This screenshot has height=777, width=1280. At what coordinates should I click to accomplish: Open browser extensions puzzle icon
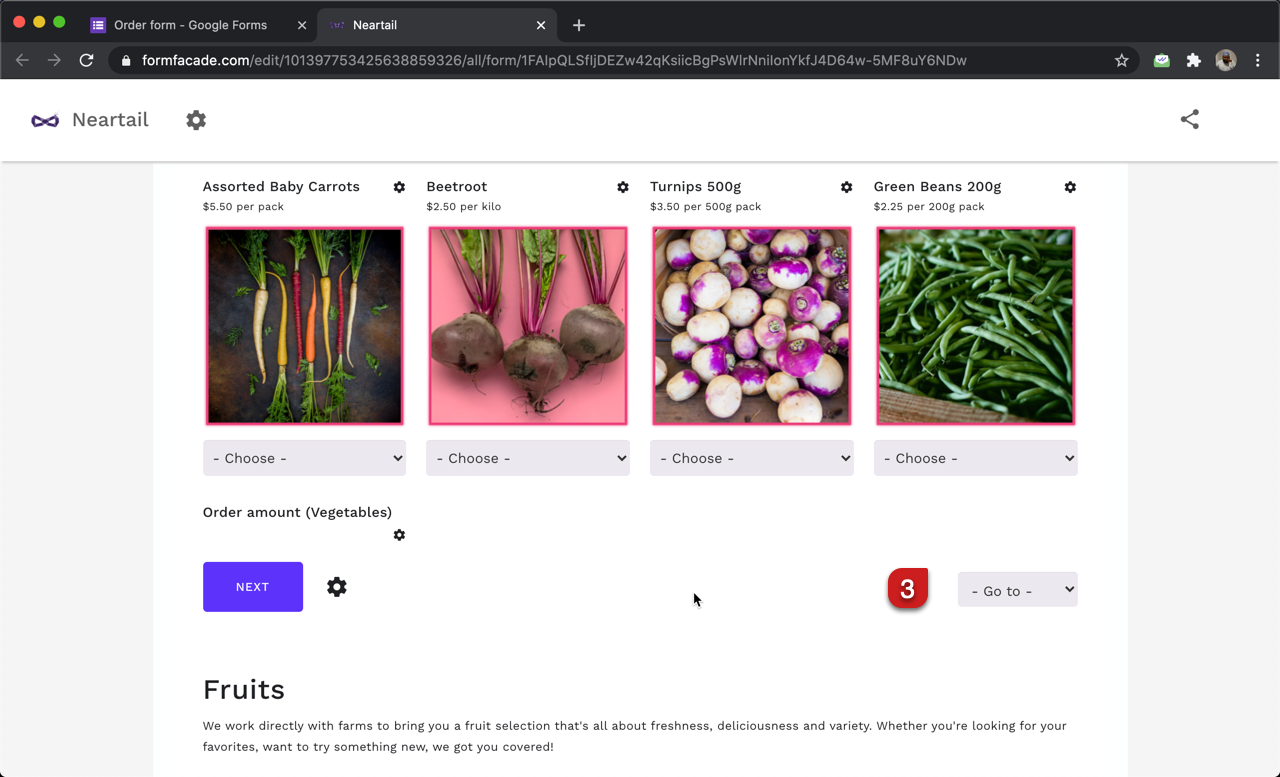1193,60
